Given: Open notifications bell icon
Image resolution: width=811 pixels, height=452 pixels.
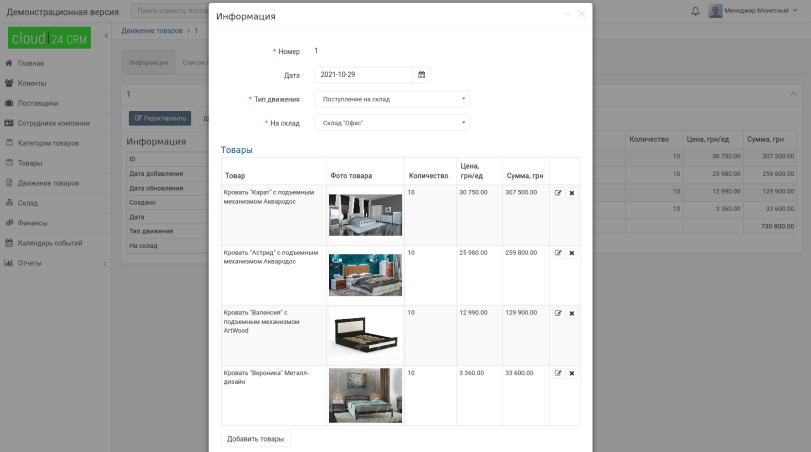Looking at the screenshot, I should coord(696,11).
